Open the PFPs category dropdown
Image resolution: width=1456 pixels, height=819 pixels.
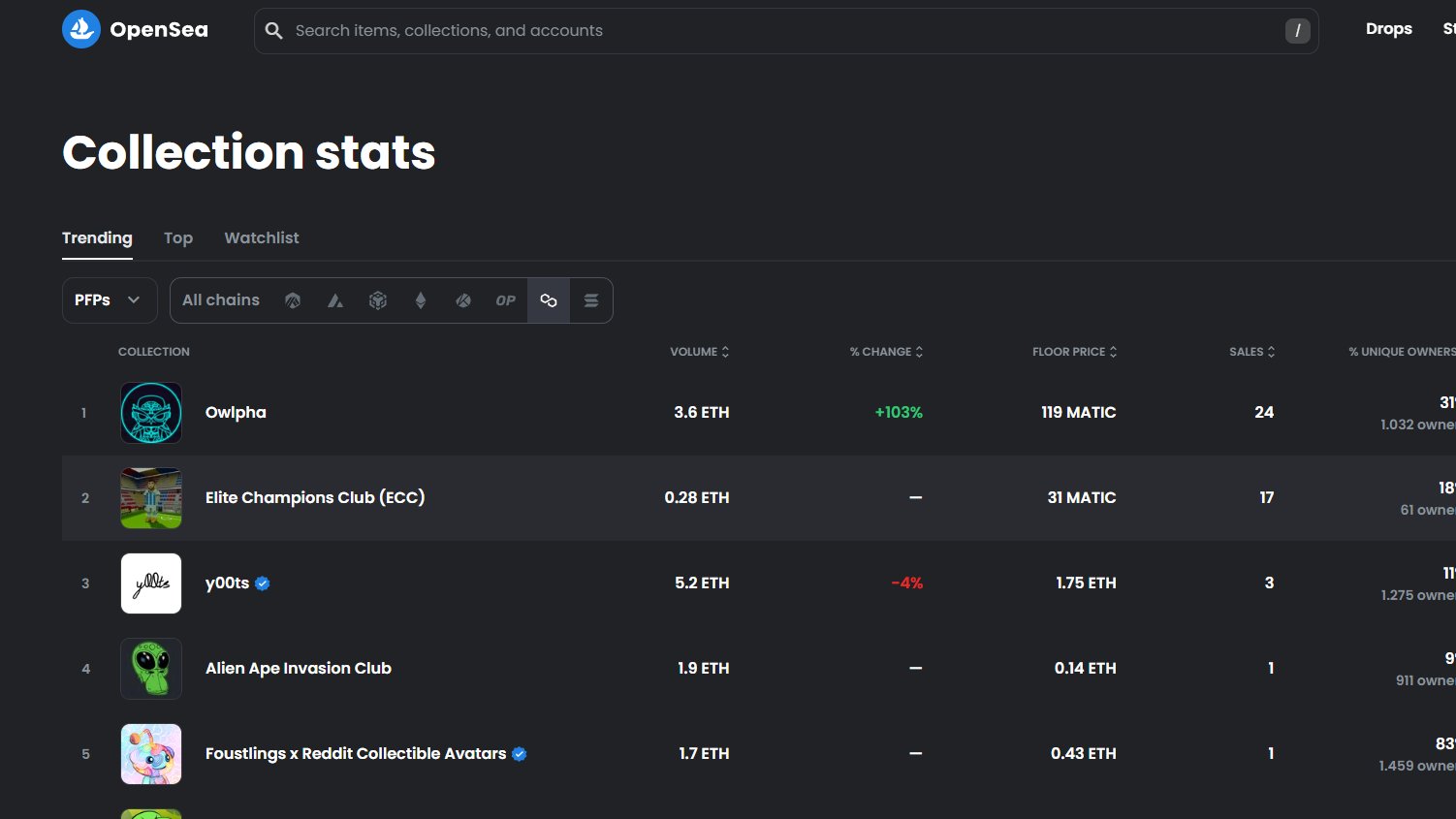coord(110,300)
